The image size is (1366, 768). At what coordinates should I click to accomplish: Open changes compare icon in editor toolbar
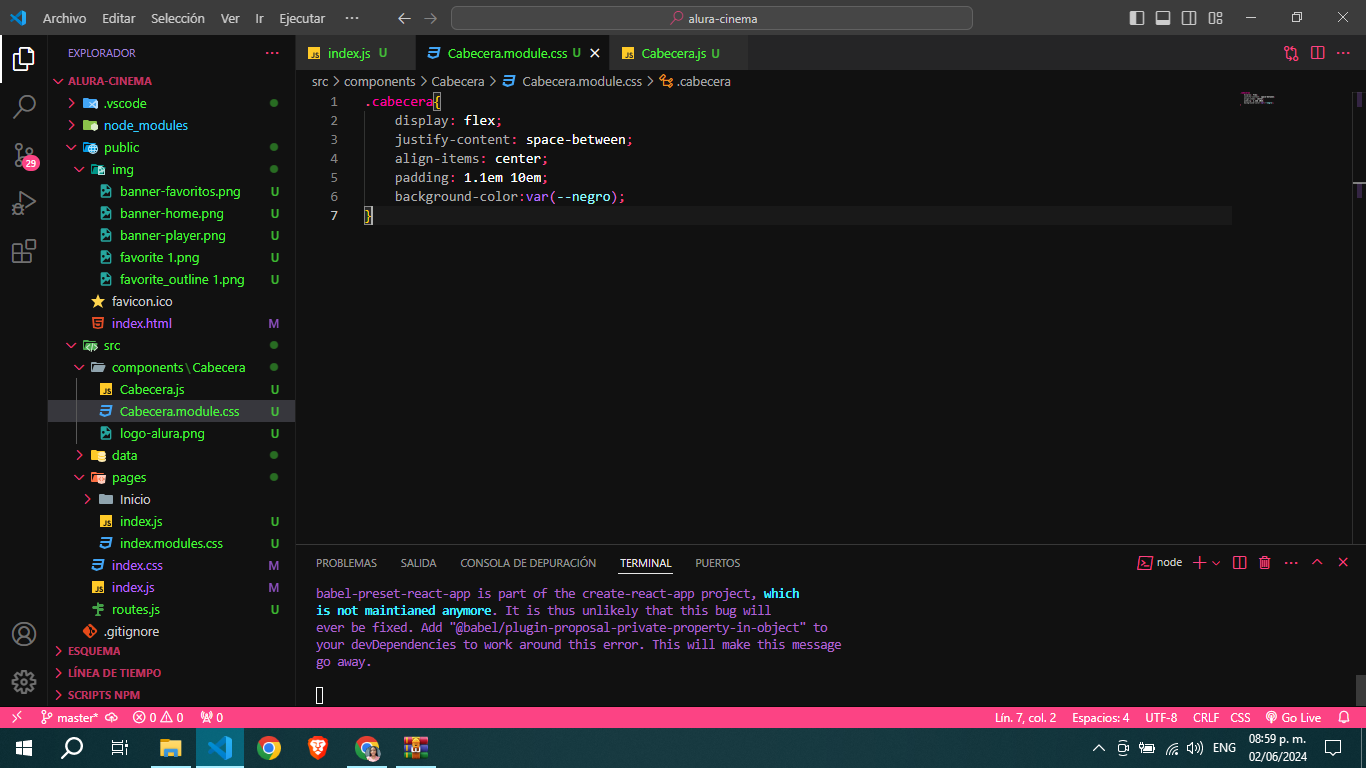click(x=1291, y=53)
